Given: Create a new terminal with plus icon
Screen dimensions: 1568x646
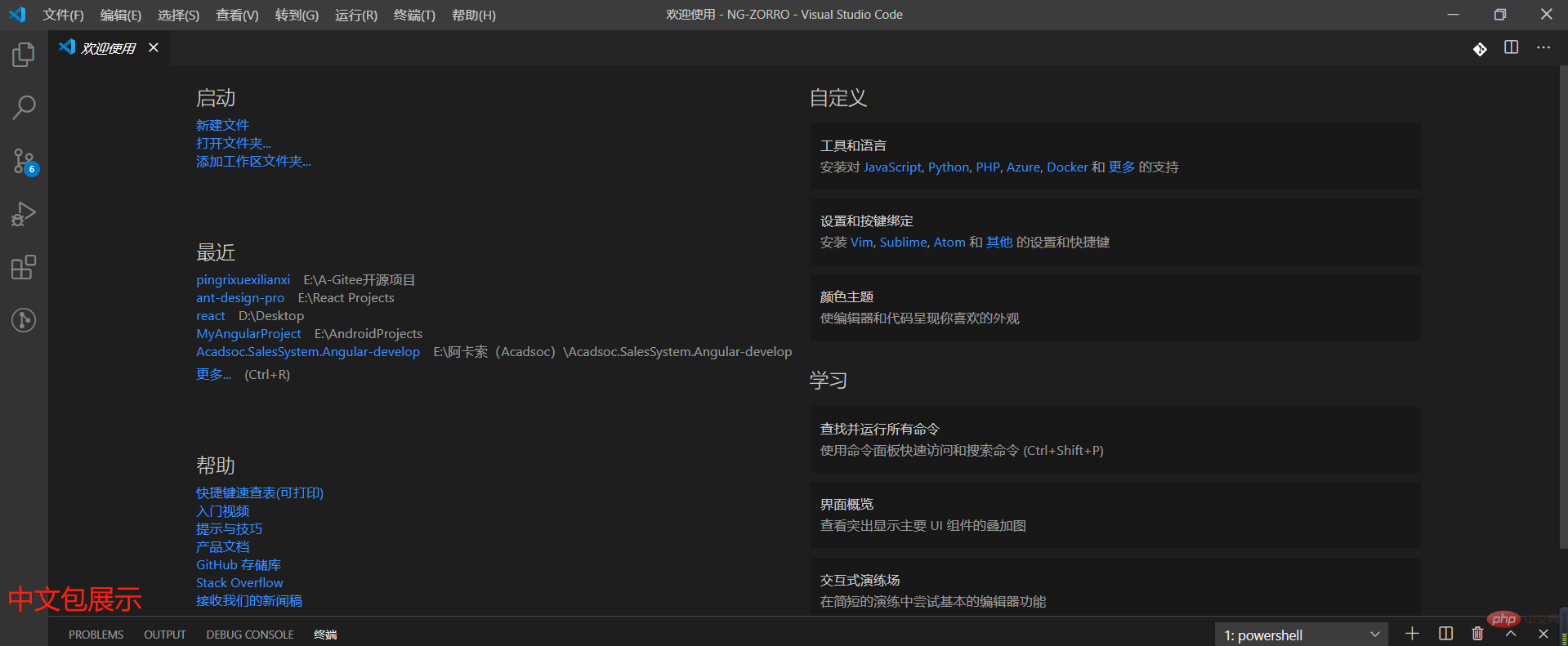Looking at the screenshot, I should click(x=1412, y=634).
